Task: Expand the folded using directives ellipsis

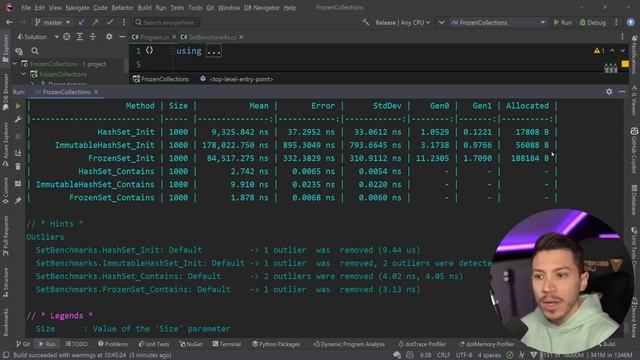Action: tap(214, 51)
